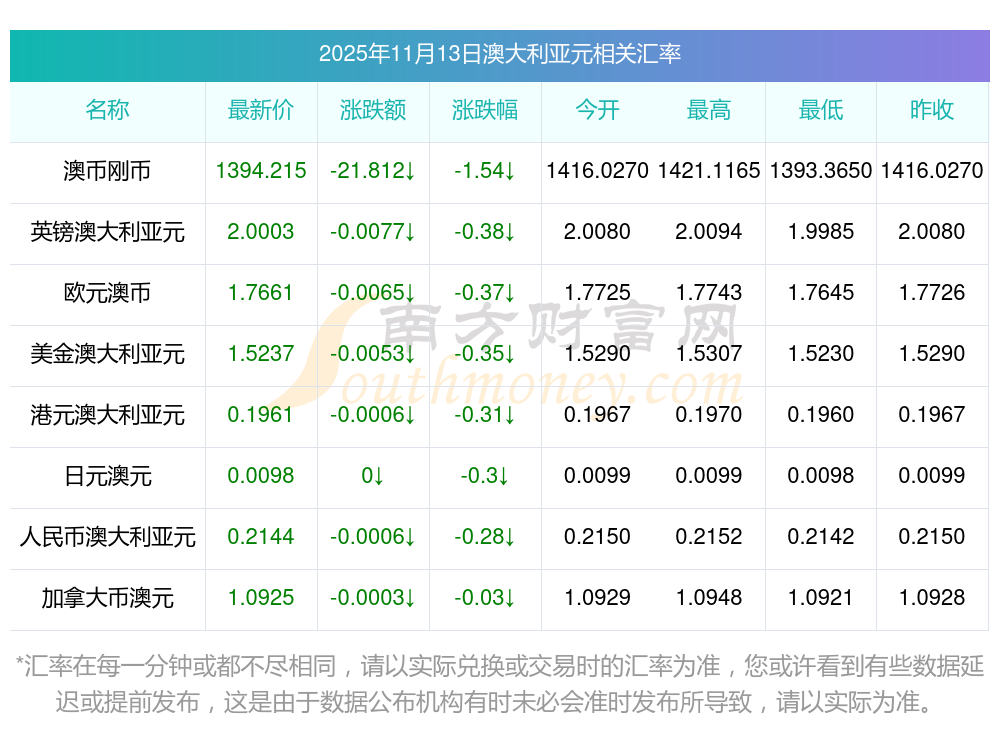Select the low value 0.1960

(x=821, y=415)
